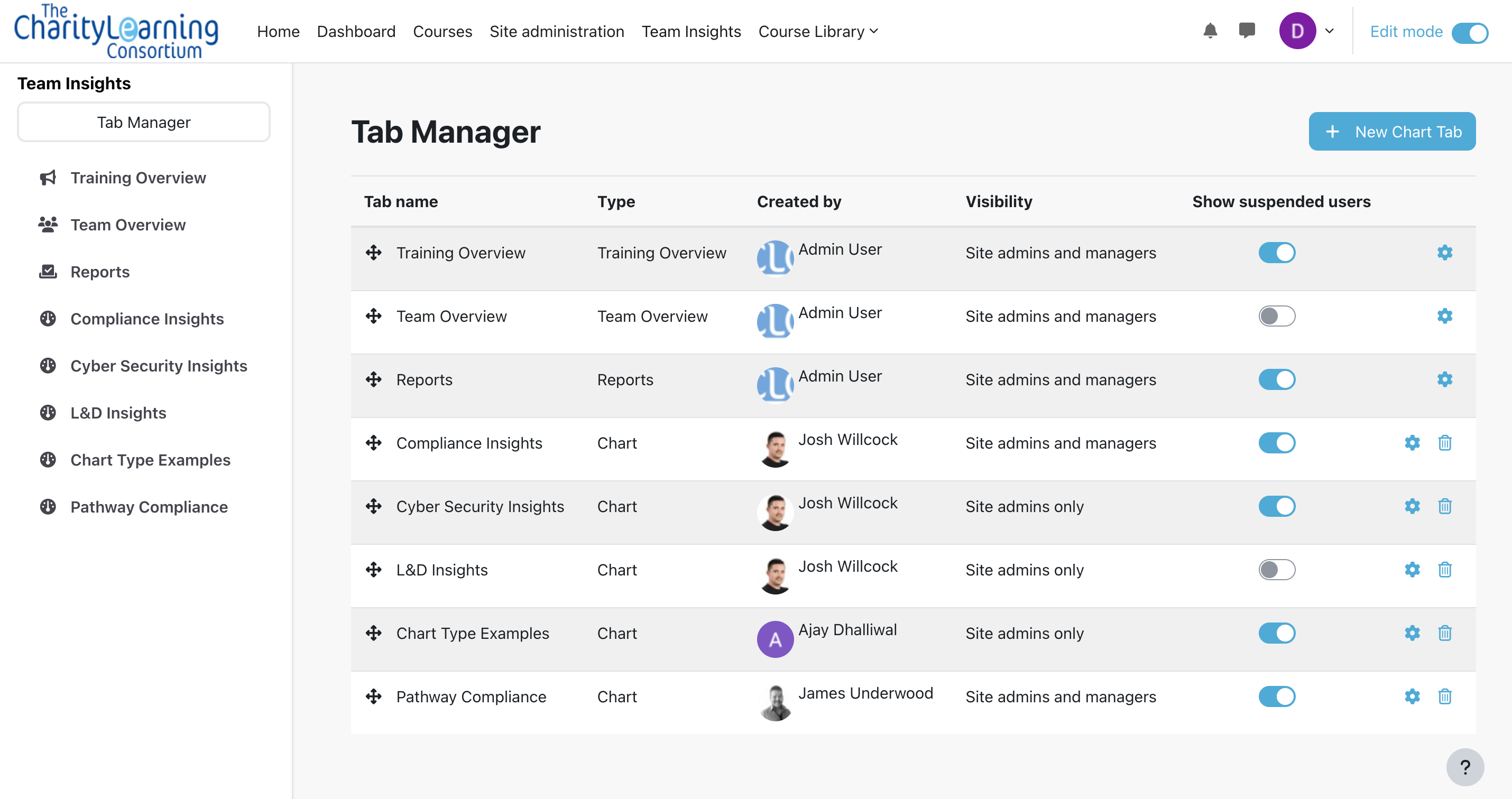Click the help question mark button

point(1464,767)
